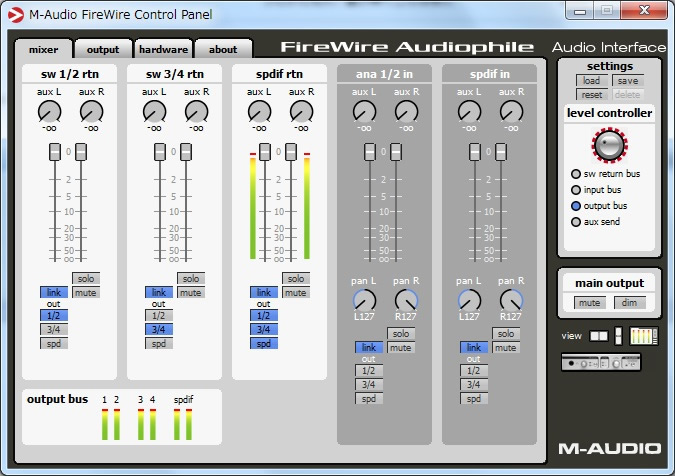Solo the sw 3/4 rtn channel
This screenshot has width=675, height=476.
191,278
